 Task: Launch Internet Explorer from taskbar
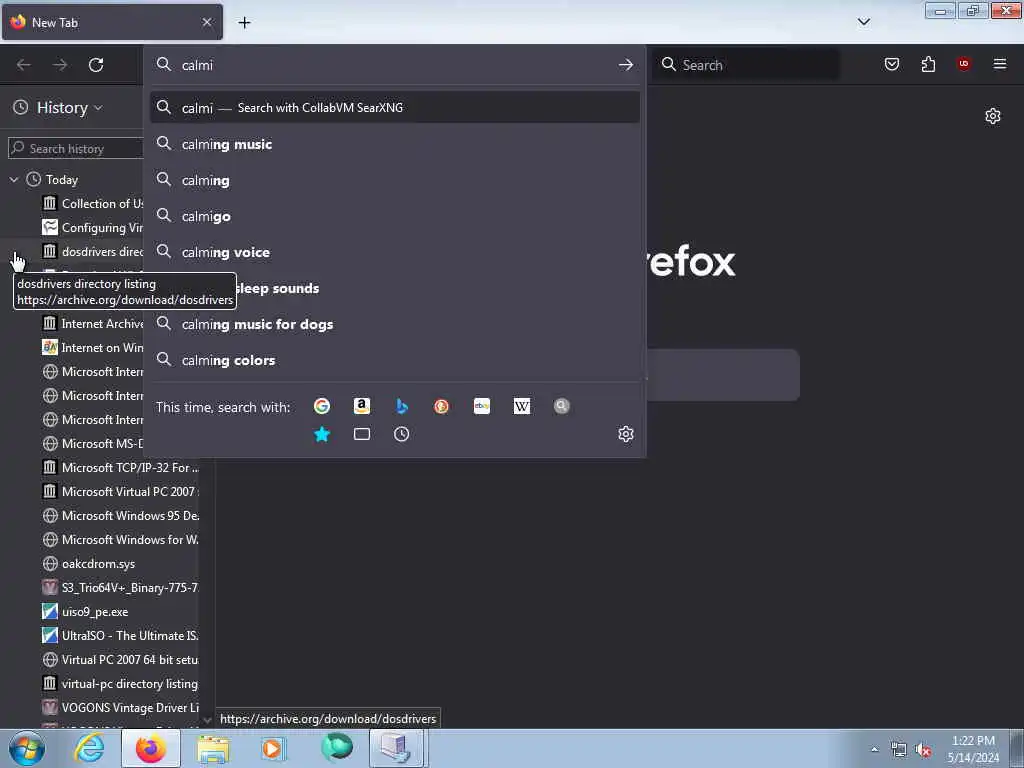(x=89, y=748)
